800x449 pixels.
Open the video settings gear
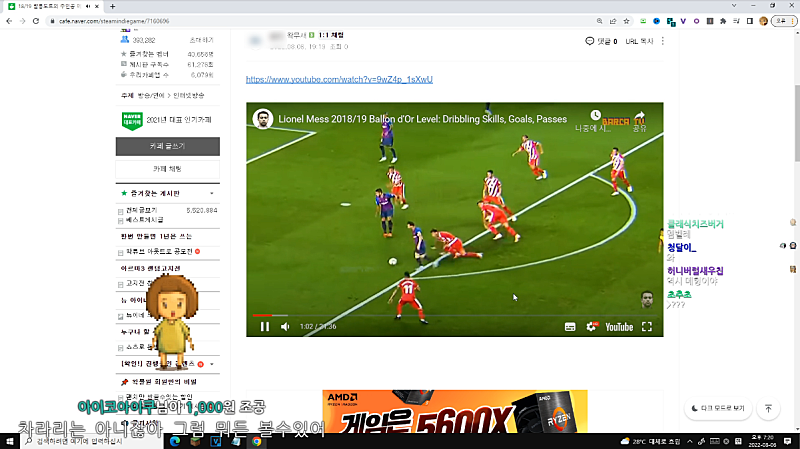click(x=591, y=327)
